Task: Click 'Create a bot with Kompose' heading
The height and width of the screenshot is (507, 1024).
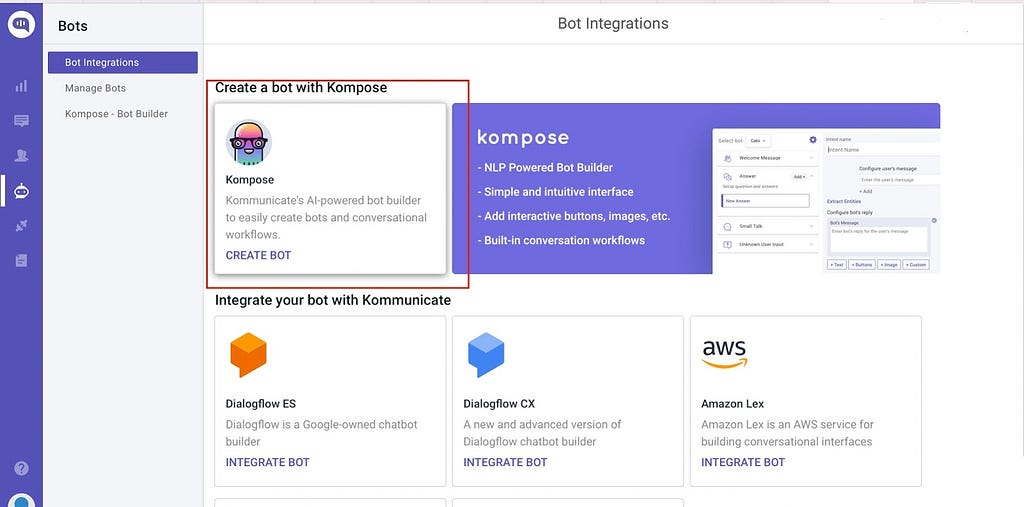Action: (301, 88)
